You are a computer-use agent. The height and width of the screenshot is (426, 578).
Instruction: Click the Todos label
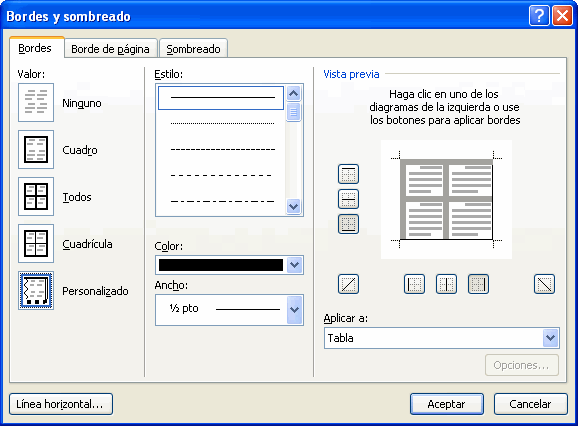click(77, 197)
